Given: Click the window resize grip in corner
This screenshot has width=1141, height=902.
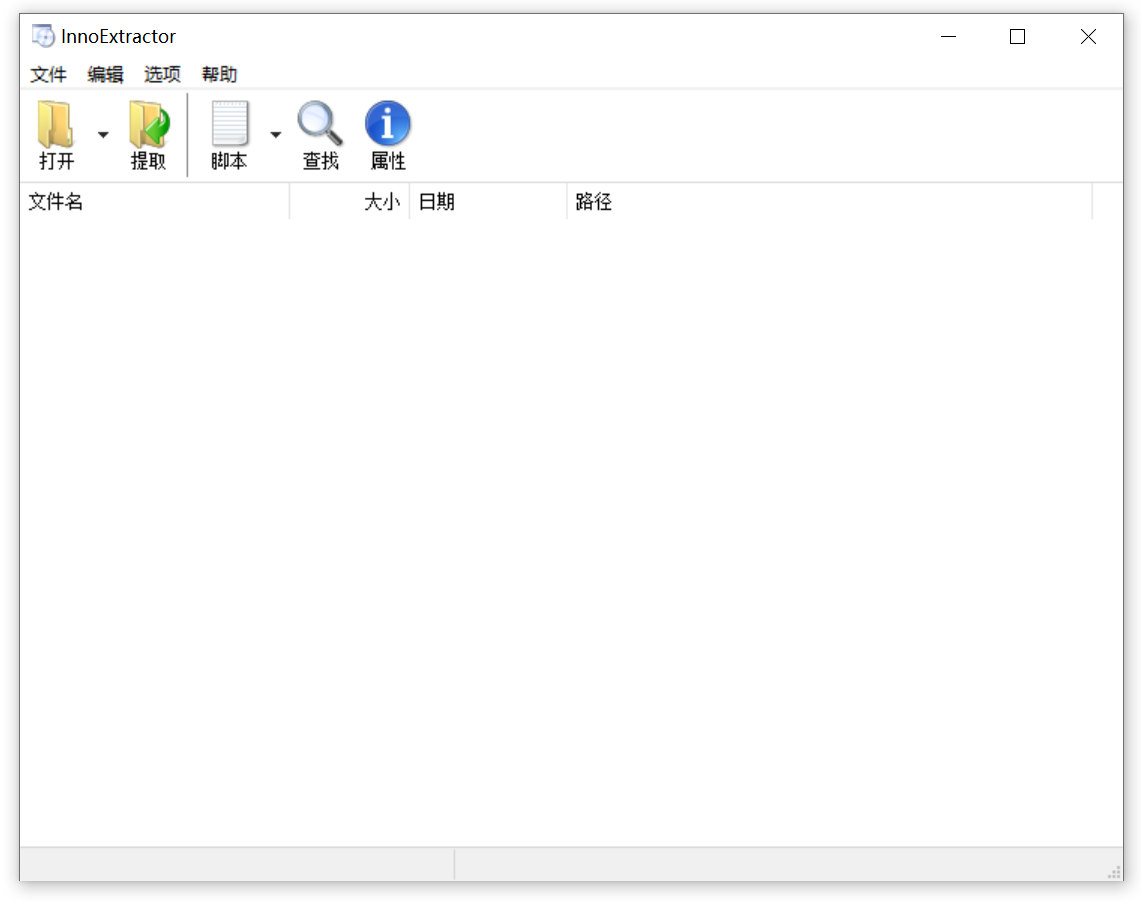Looking at the screenshot, I should (x=1114, y=872).
